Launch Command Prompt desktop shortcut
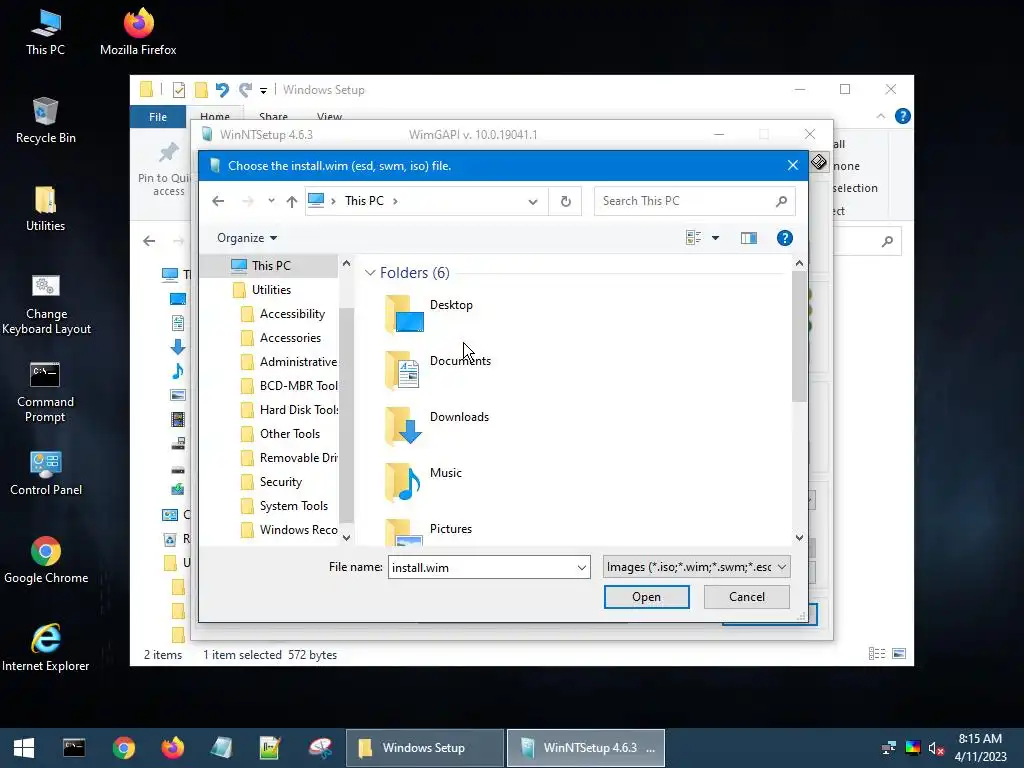The height and width of the screenshot is (768, 1024). click(x=45, y=392)
